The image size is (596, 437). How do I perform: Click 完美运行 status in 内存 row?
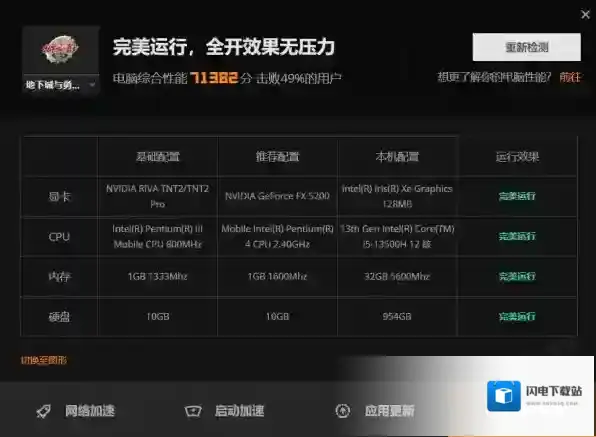click(x=517, y=276)
